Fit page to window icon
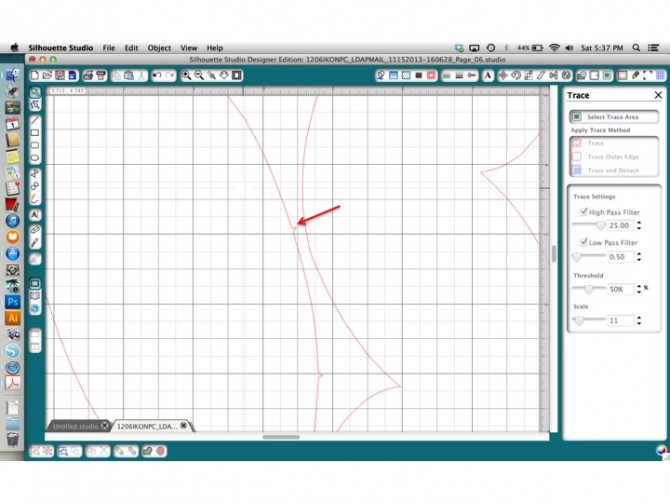 click(x=237, y=76)
